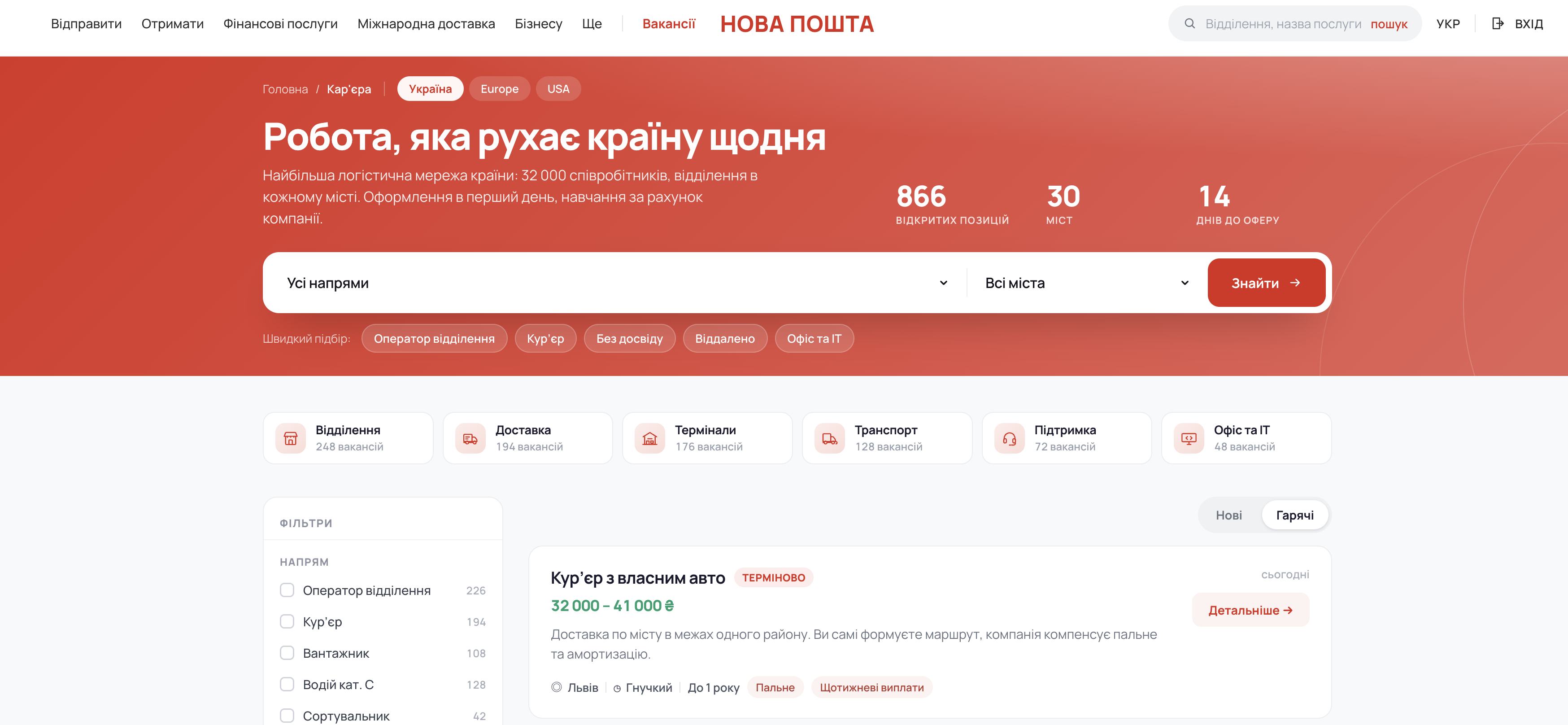
Task: Enable the Вантажник filter checkbox
Action: click(287, 653)
